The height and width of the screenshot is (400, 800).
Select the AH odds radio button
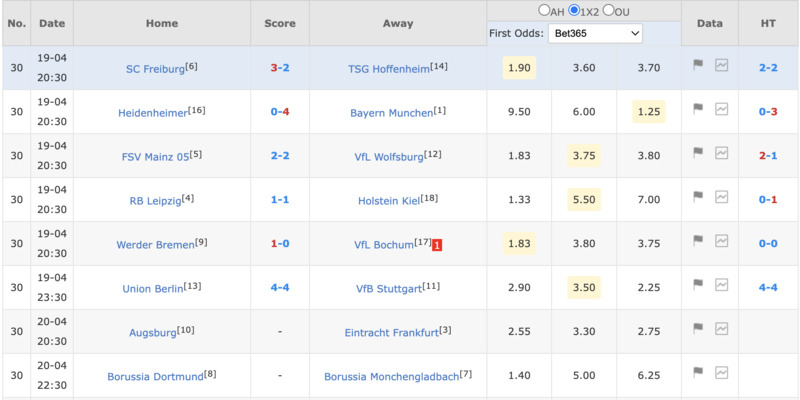tap(544, 10)
